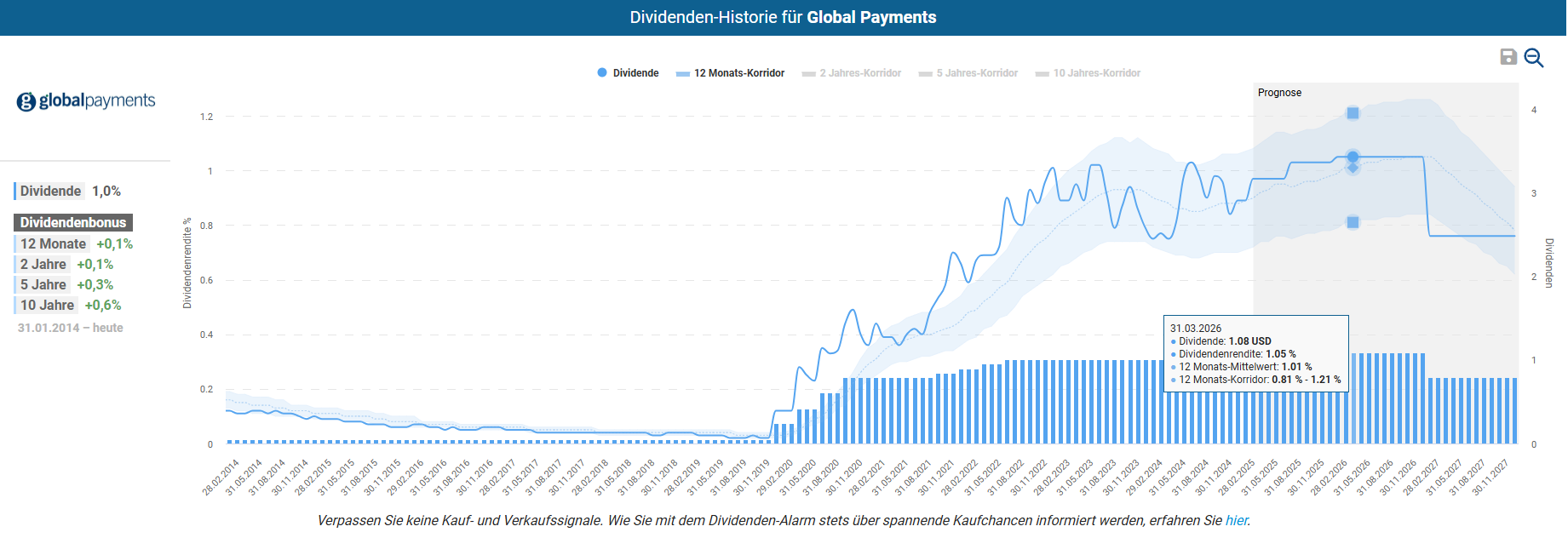Enable the 10 Jahres-Korridor series
The image size is (1568, 555).
[1088, 73]
